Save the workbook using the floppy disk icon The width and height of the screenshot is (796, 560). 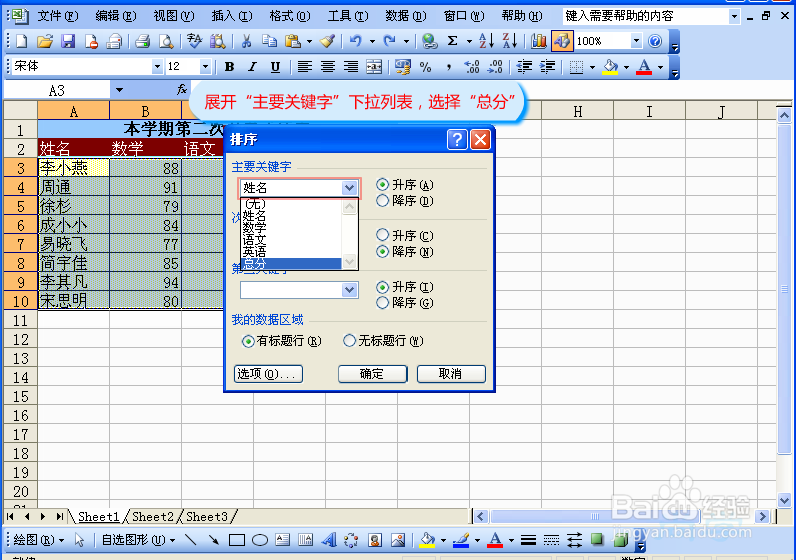pos(68,41)
